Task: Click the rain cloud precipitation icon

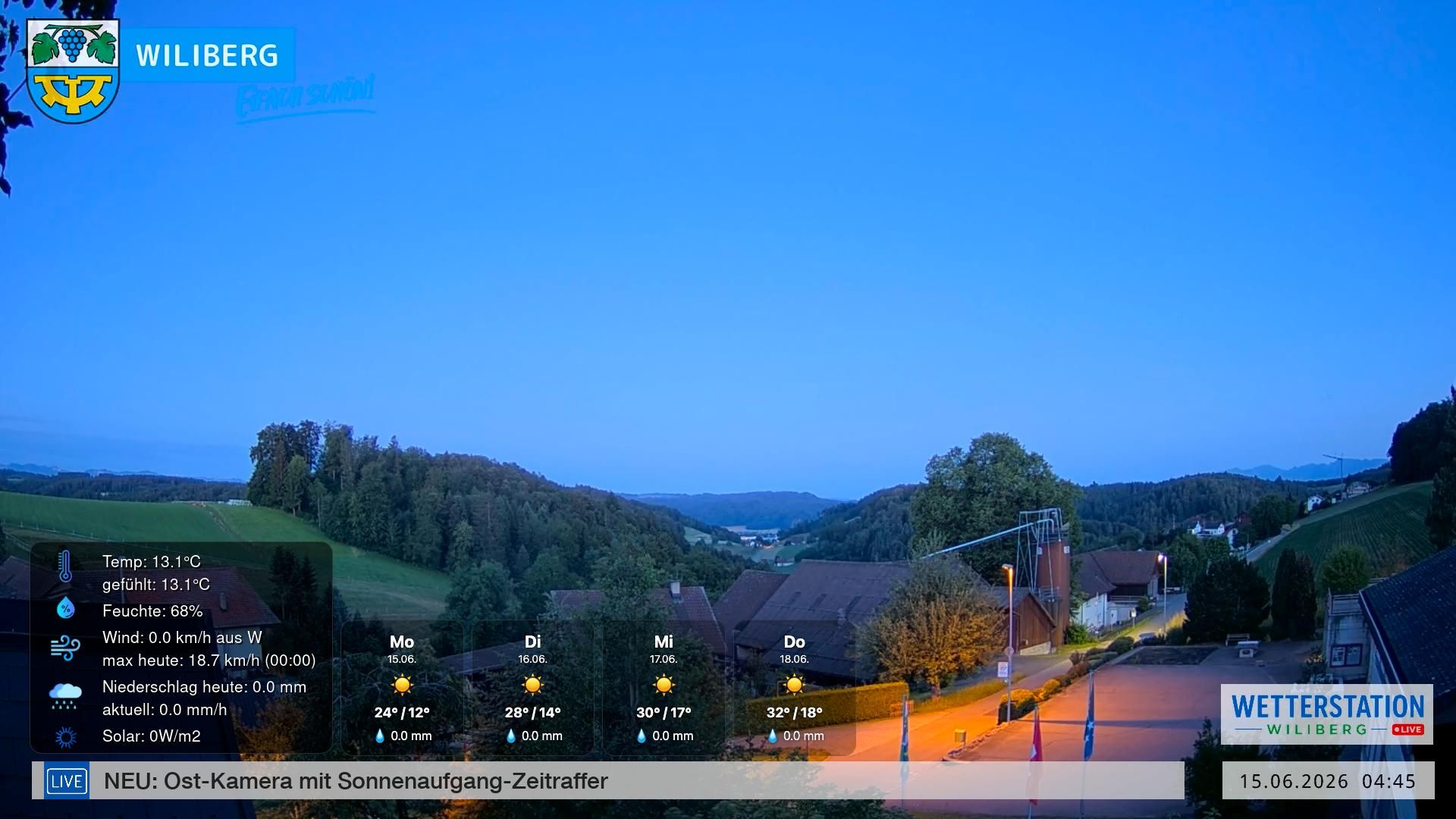Action: click(x=65, y=695)
